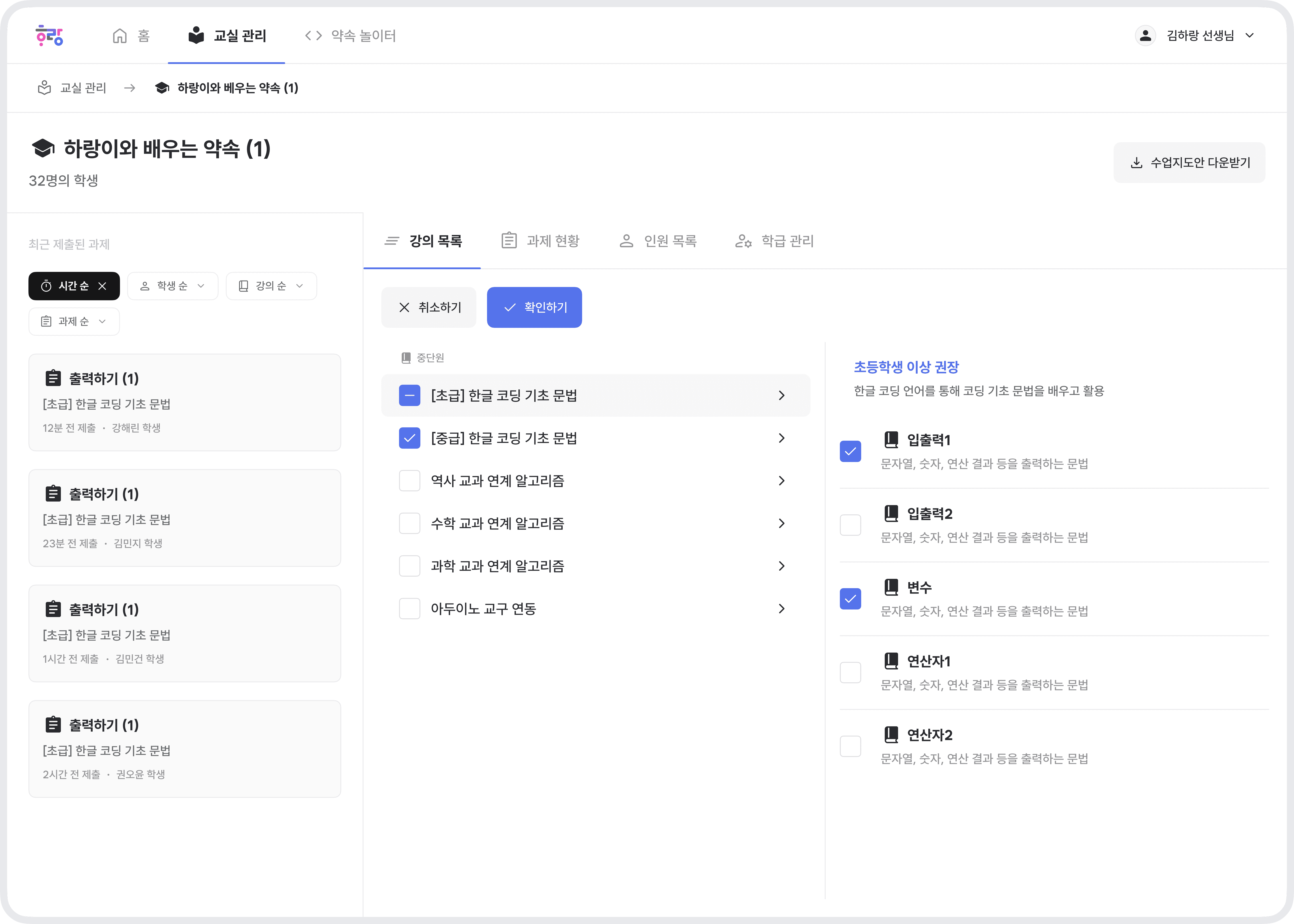Expand 역사 교과 연계 알고리즘 chevron

782,481
